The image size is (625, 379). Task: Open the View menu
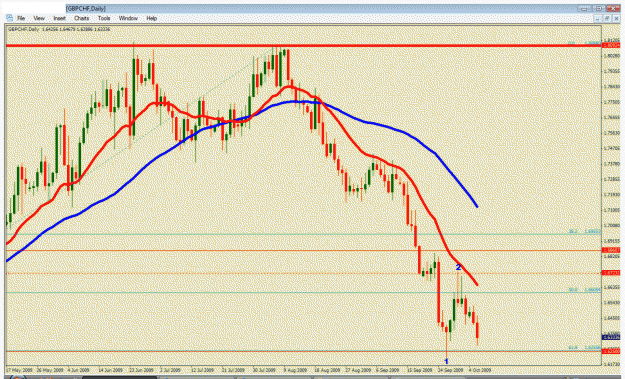[x=39, y=18]
